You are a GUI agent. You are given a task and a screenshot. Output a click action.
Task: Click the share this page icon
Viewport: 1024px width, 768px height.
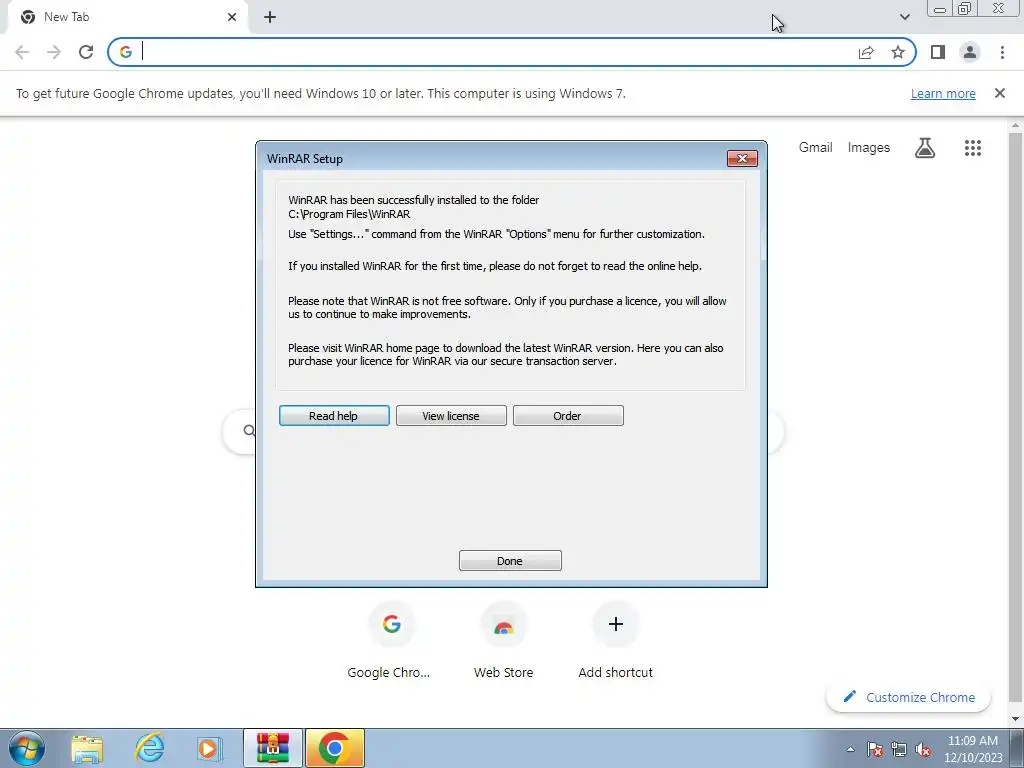click(x=866, y=52)
